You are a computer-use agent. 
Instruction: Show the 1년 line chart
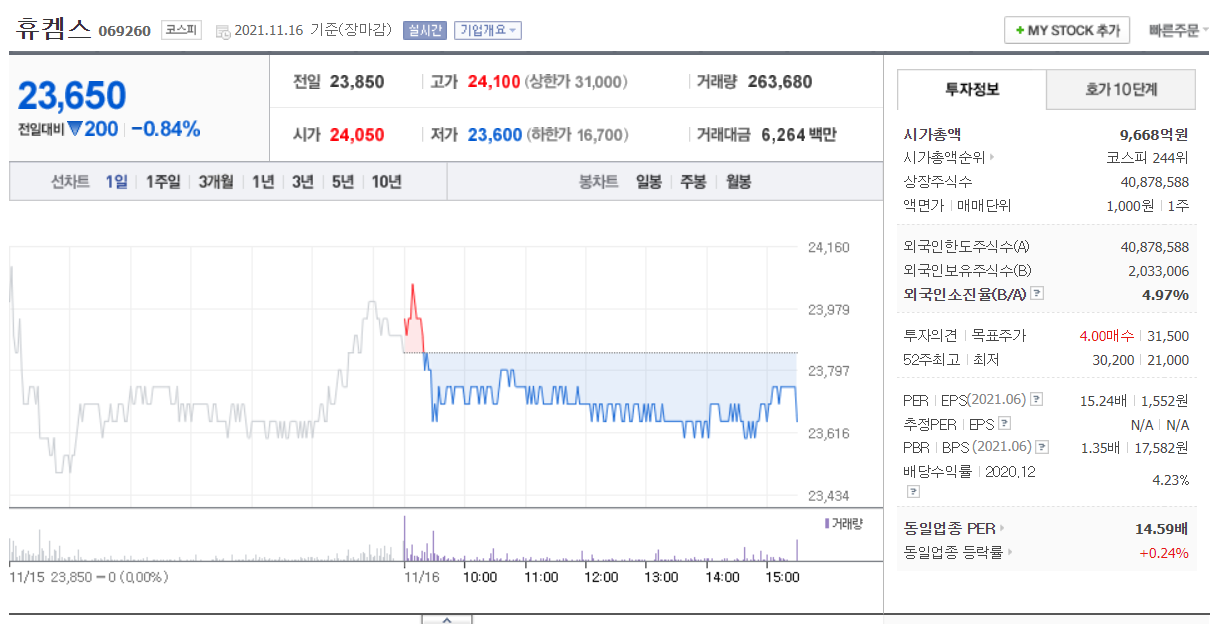coord(263,182)
